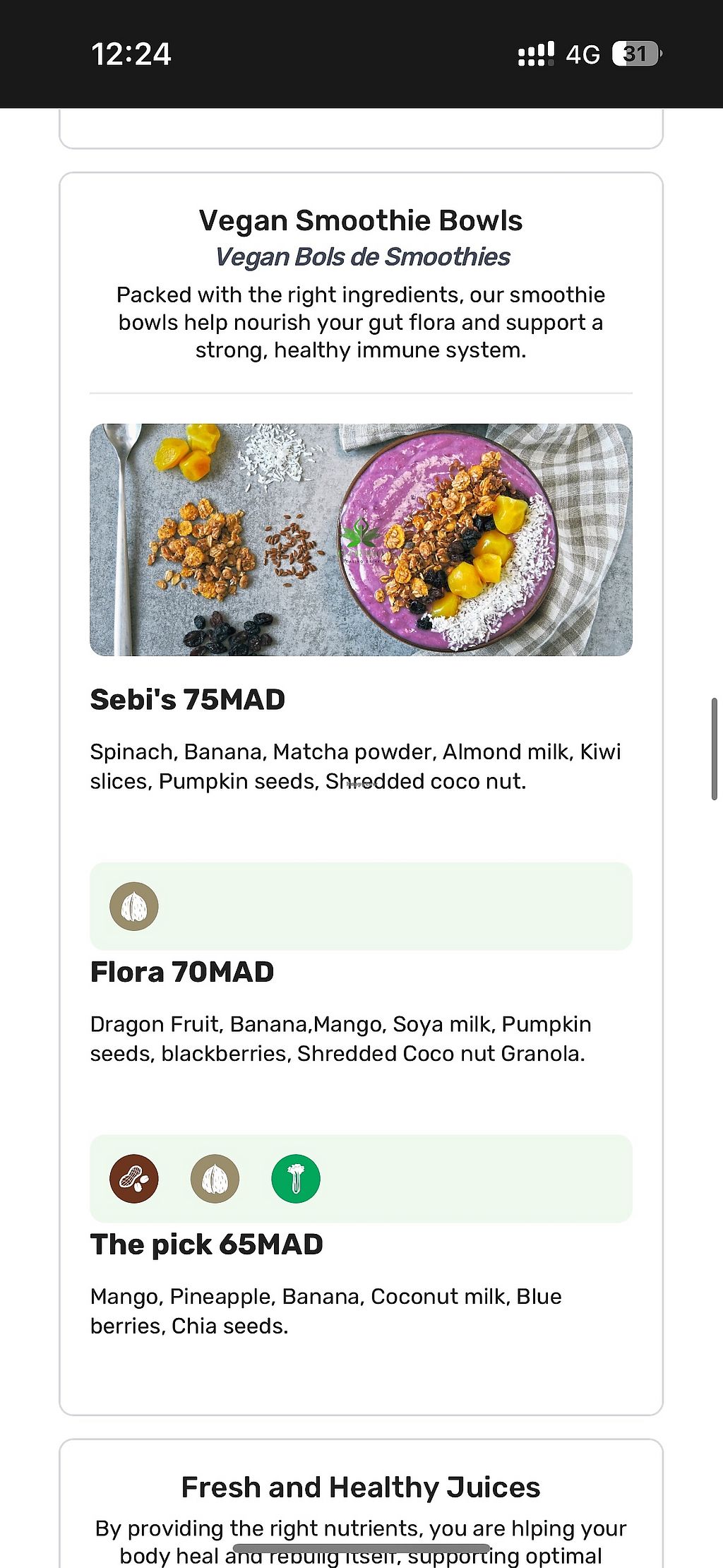Choose The pick 65MAD item title
The width and height of the screenshot is (723, 1568).
[207, 1245]
